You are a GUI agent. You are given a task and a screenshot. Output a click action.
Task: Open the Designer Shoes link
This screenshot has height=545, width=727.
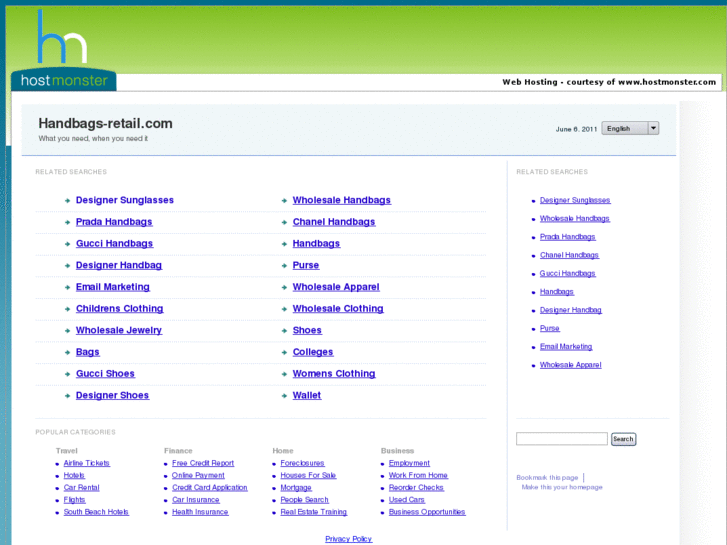click(x=112, y=396)
